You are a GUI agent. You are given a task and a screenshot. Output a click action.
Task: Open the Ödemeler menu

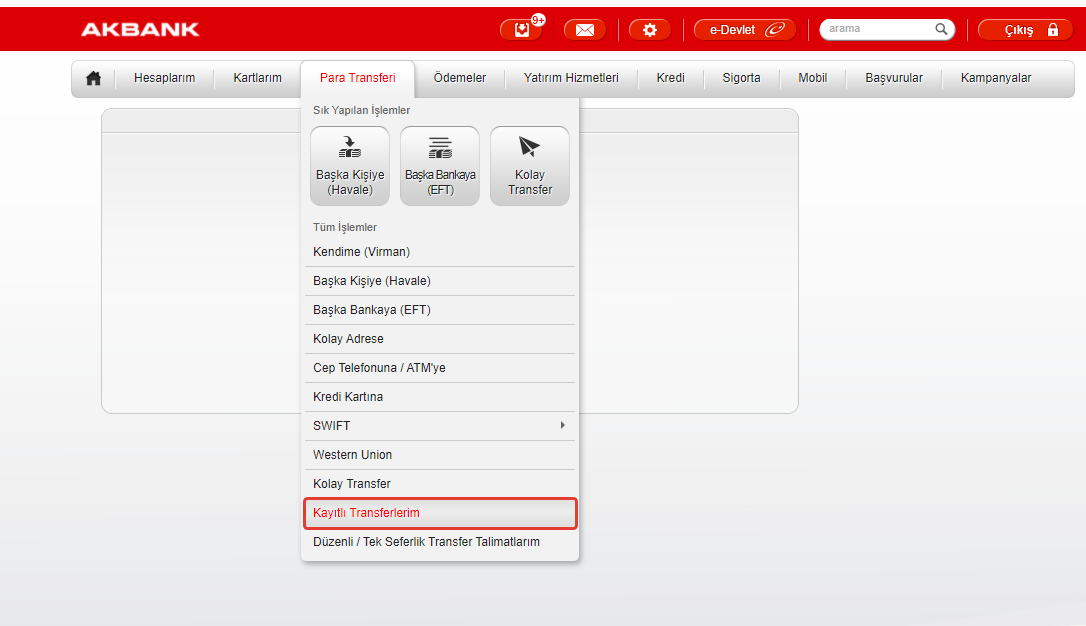[x=460, y=78]
